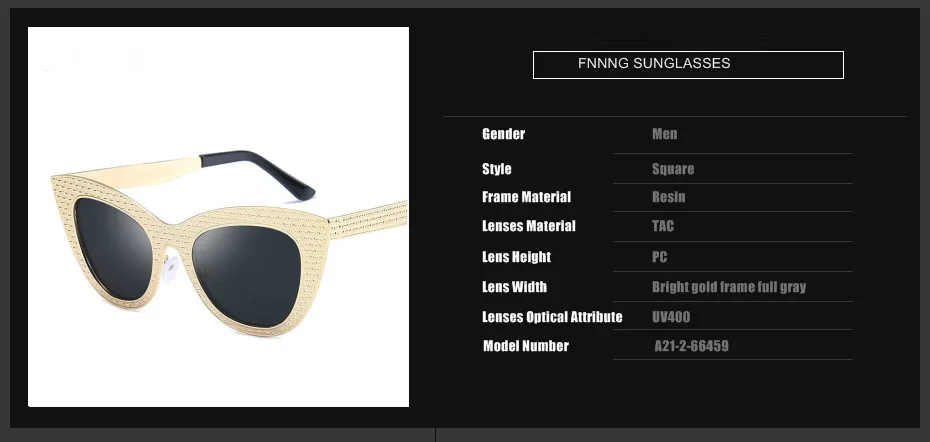
Task: Select the FNNNG SUNGLASSES title box
Action: click(x=688, y=65)
